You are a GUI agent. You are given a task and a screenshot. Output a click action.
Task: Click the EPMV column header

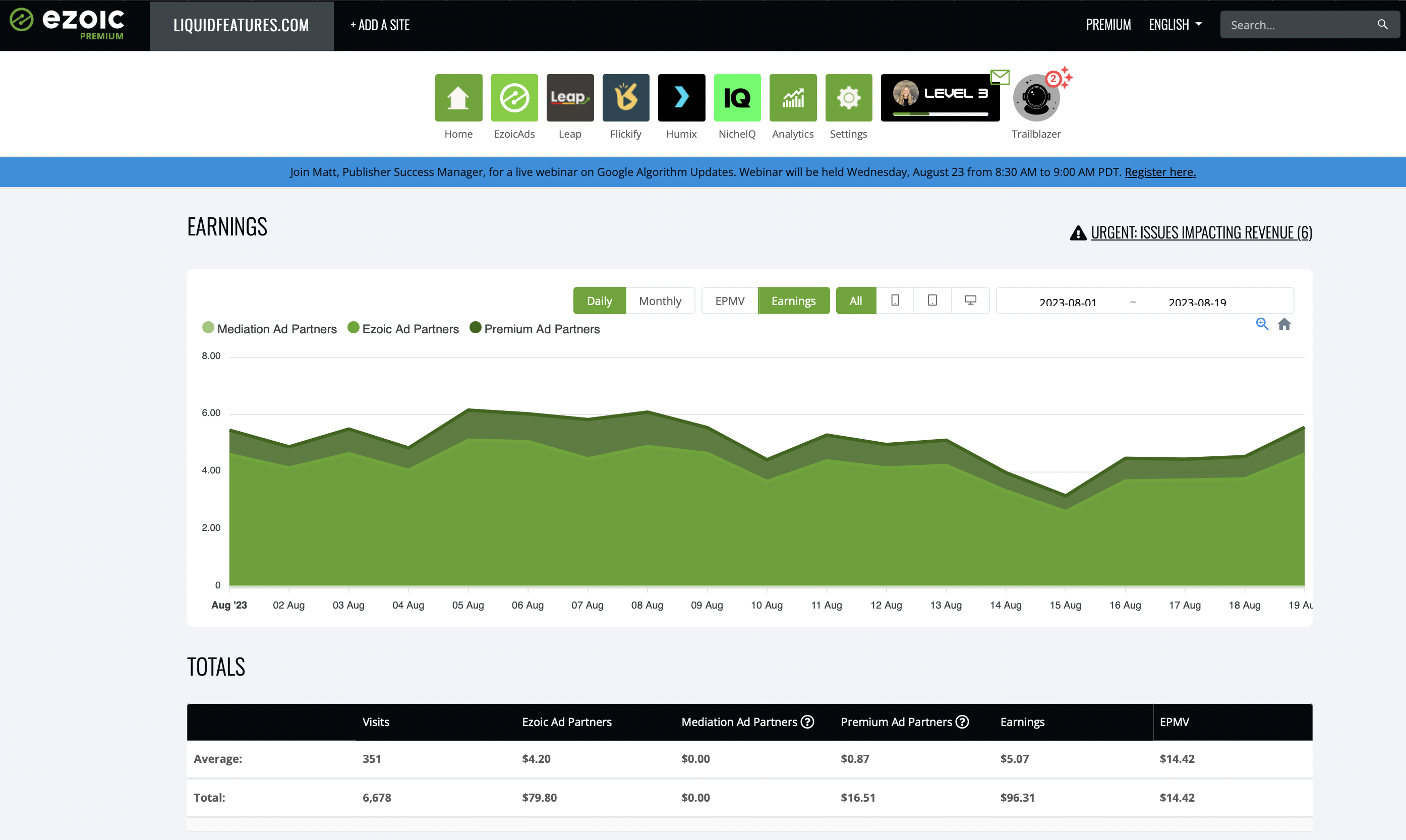pyautogui.click(x=1174, y=722)
